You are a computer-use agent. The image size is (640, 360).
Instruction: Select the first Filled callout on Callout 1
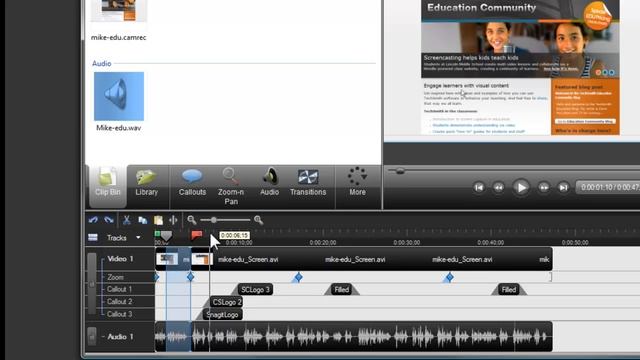tap(342, 290)
